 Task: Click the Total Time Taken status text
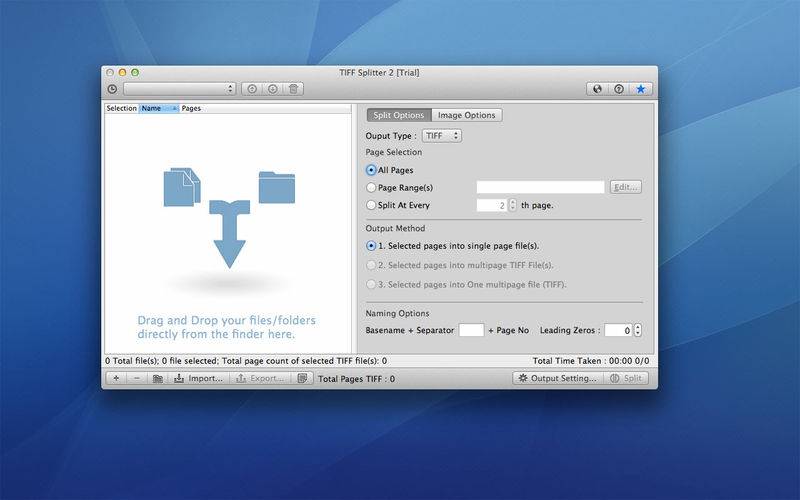pos(591,361)
